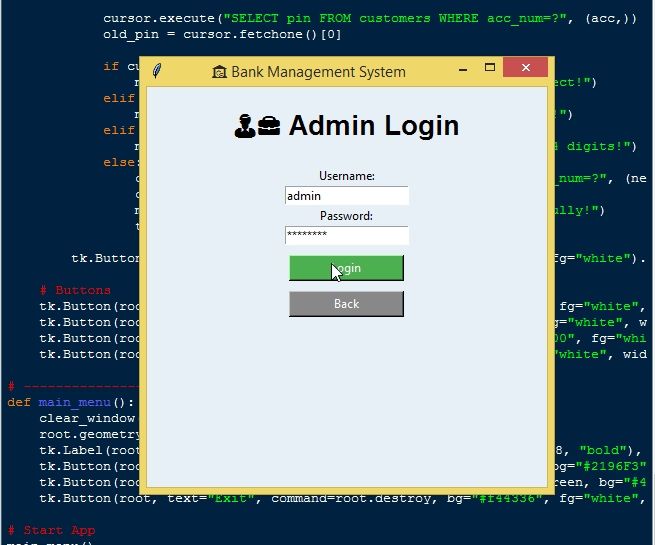655x545 pixels.
Task: Click the Password: label
Action: [346, 216]
